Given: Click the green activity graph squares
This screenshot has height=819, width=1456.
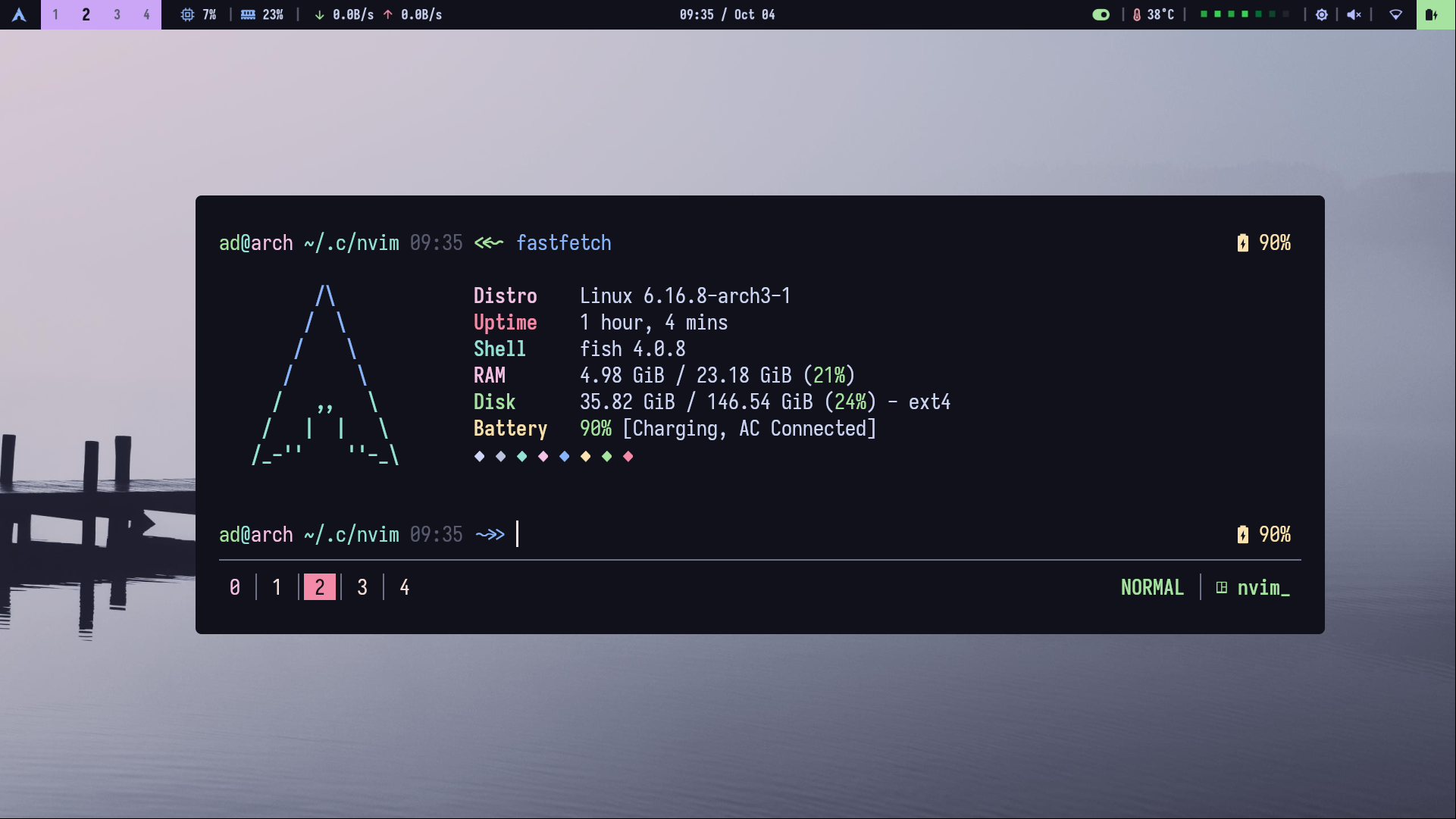Looking at the screenshot, I should click(x=1244, y=14).
